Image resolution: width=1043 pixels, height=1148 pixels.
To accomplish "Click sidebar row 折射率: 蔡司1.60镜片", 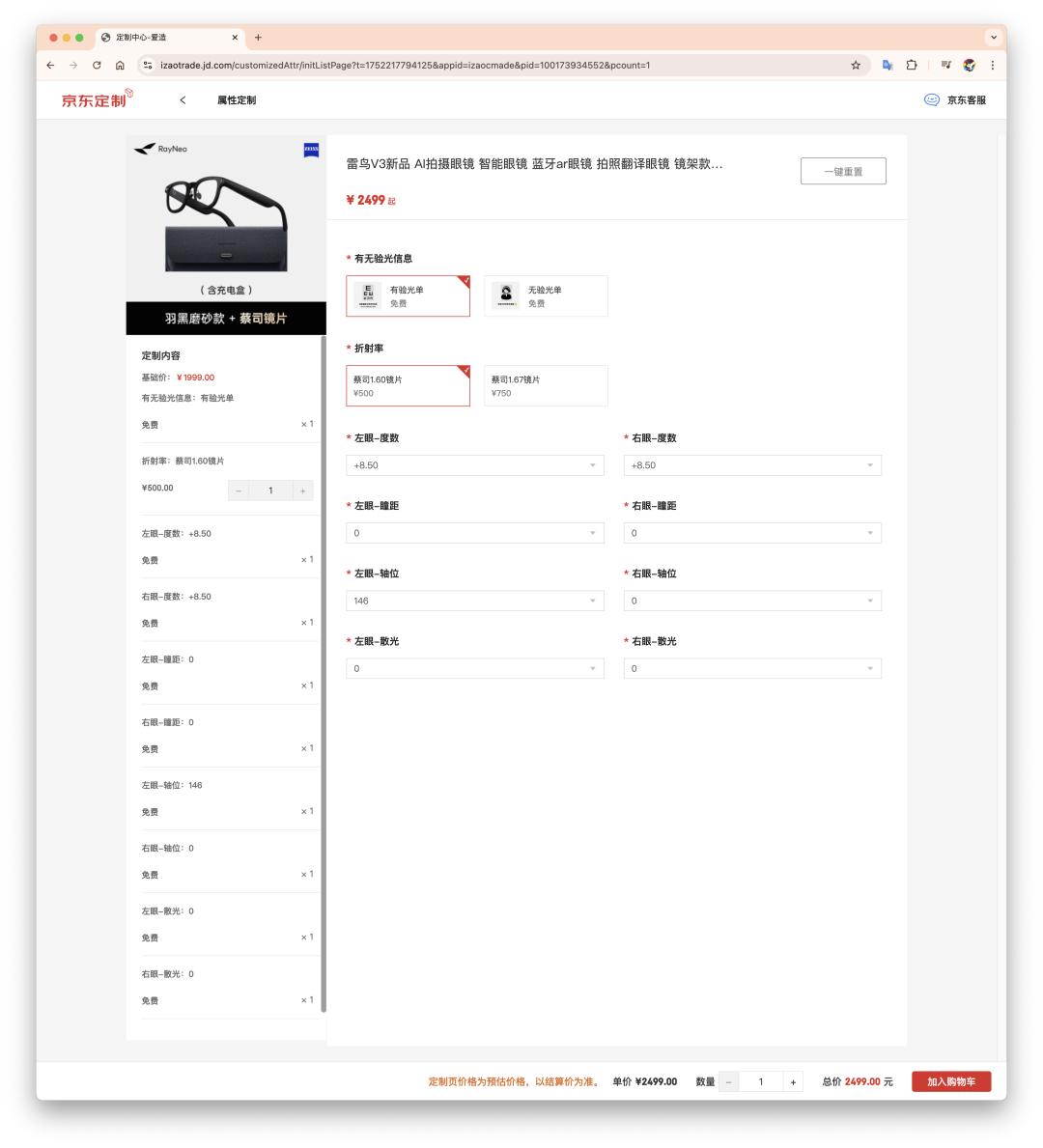I will [183, 462].
